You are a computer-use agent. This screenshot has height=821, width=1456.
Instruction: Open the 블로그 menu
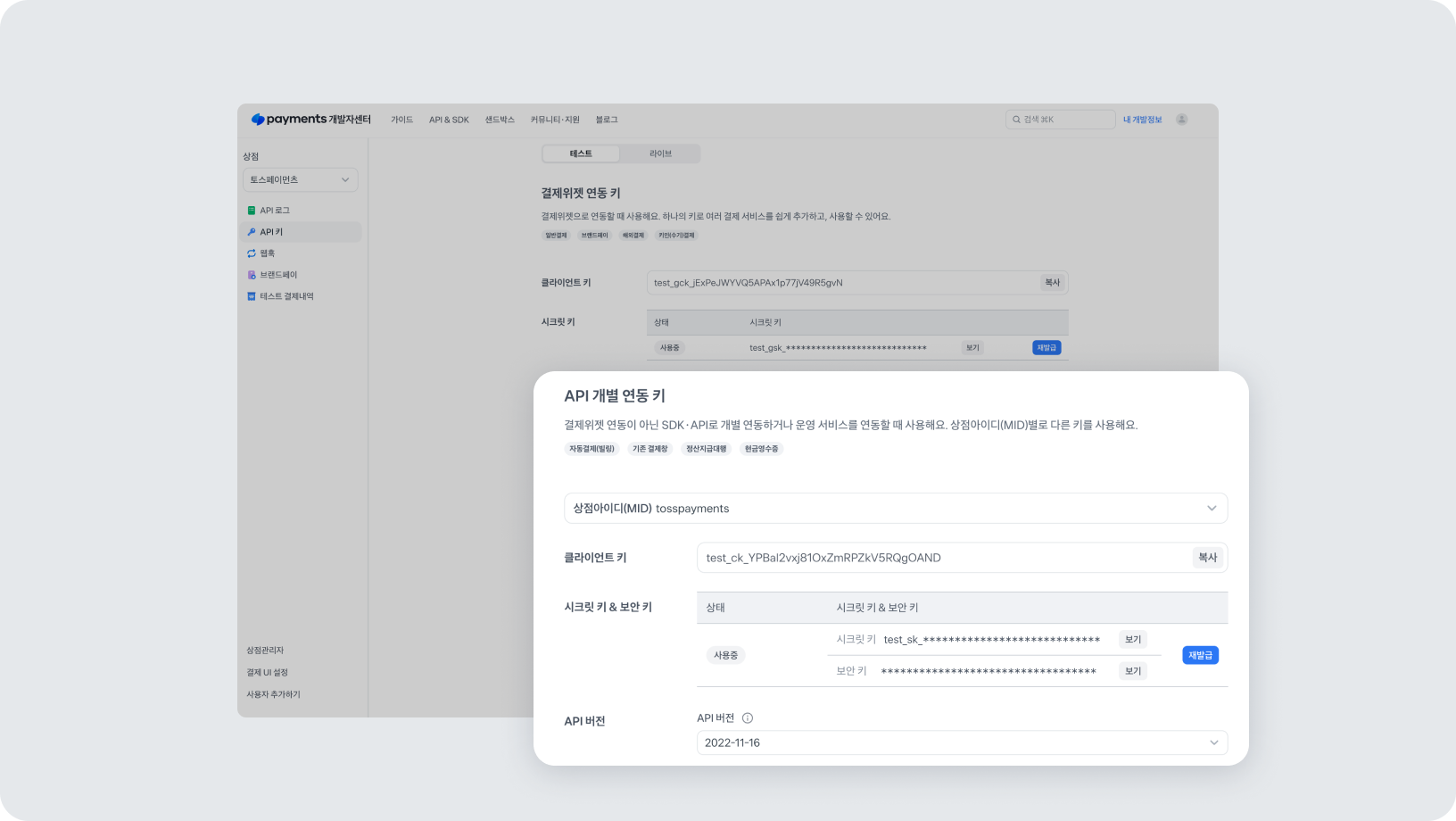pos(607,120)
